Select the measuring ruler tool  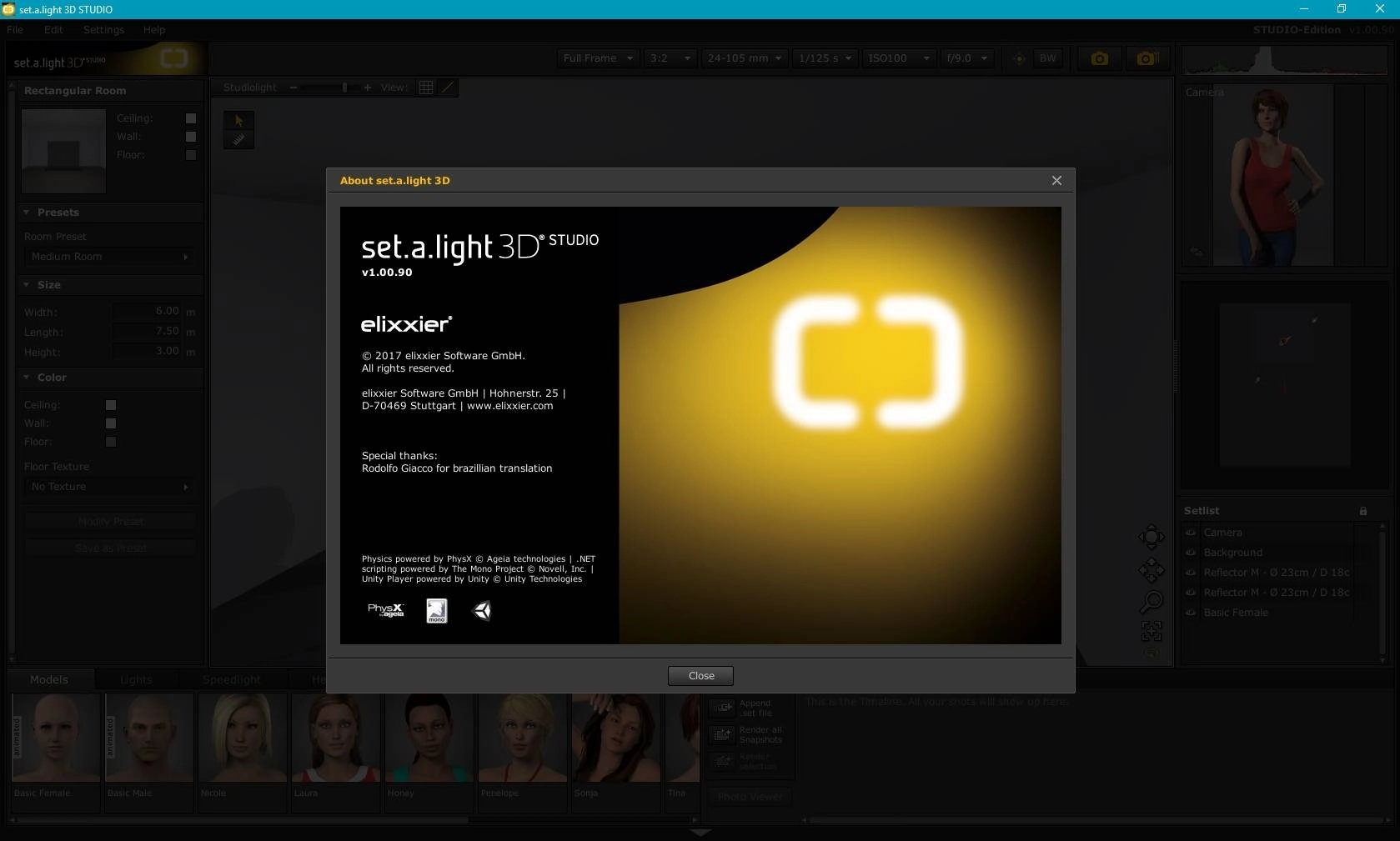[x=238, y=140]
